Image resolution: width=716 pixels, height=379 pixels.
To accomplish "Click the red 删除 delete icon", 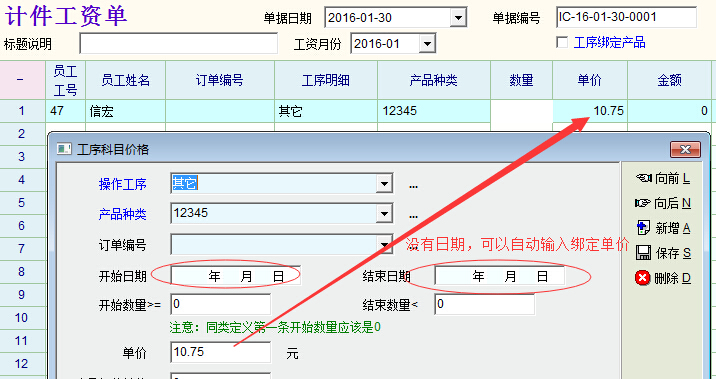I will (x=642, y=278).
